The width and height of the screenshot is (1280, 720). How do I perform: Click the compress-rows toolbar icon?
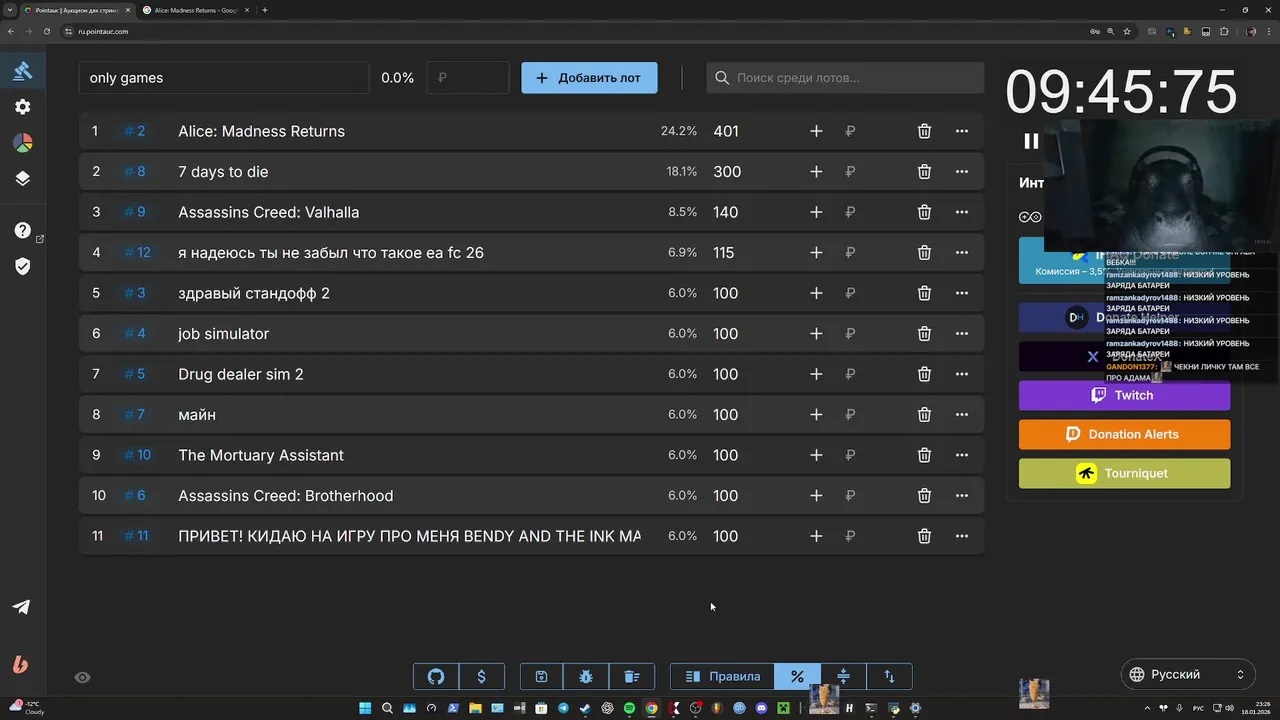[843, 676]
